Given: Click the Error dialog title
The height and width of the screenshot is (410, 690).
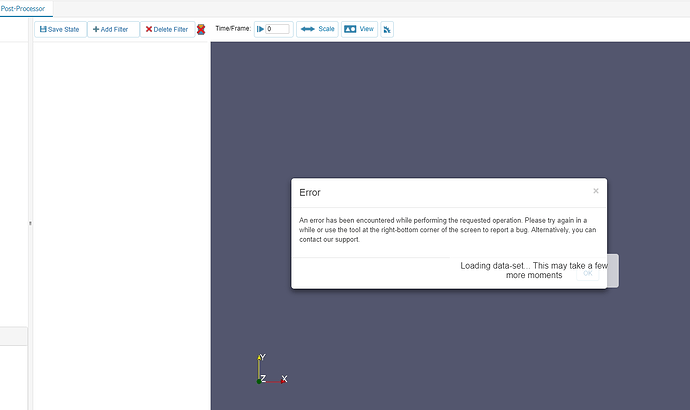Looking at the screenshot, I should pyautogui.click(x=310, y=193).
